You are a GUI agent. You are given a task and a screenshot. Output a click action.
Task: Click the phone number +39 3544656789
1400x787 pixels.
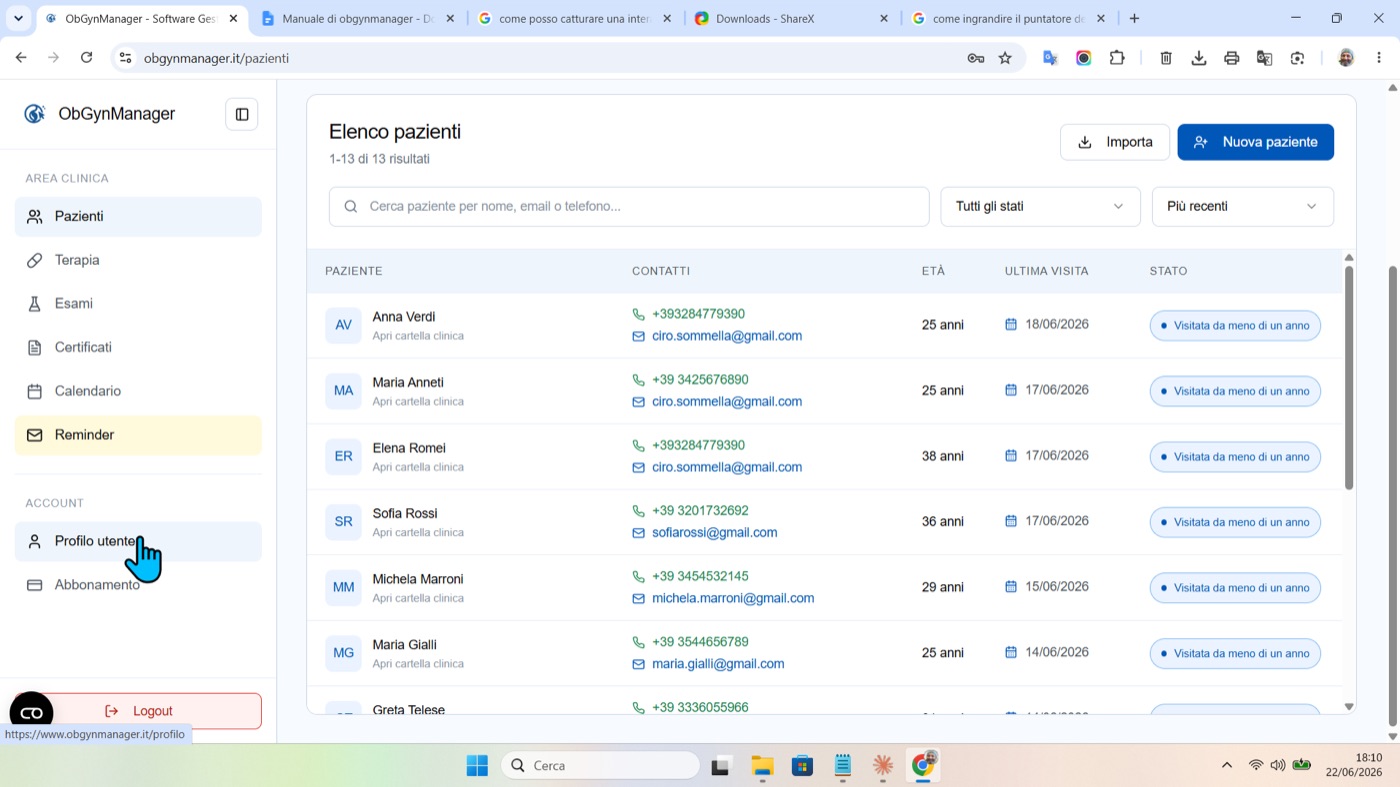tap(700, 642)
